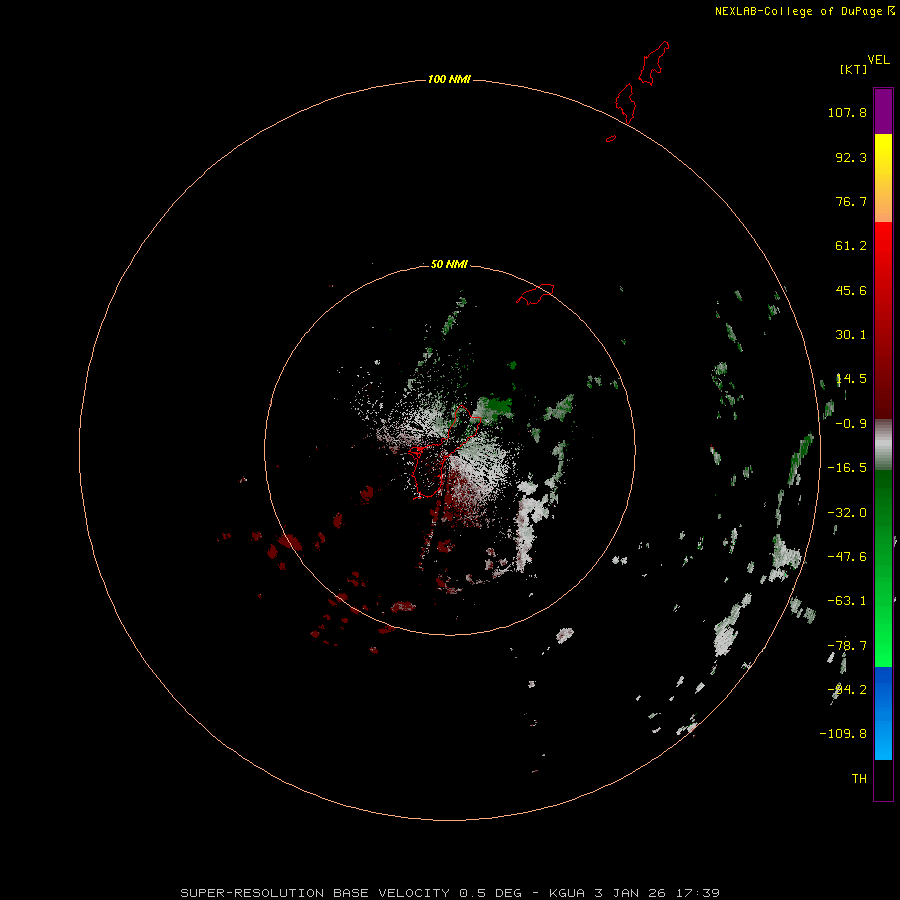Click the 76.7 legend value
Viewport: 900px width, 900px height.
pos(851,201)
